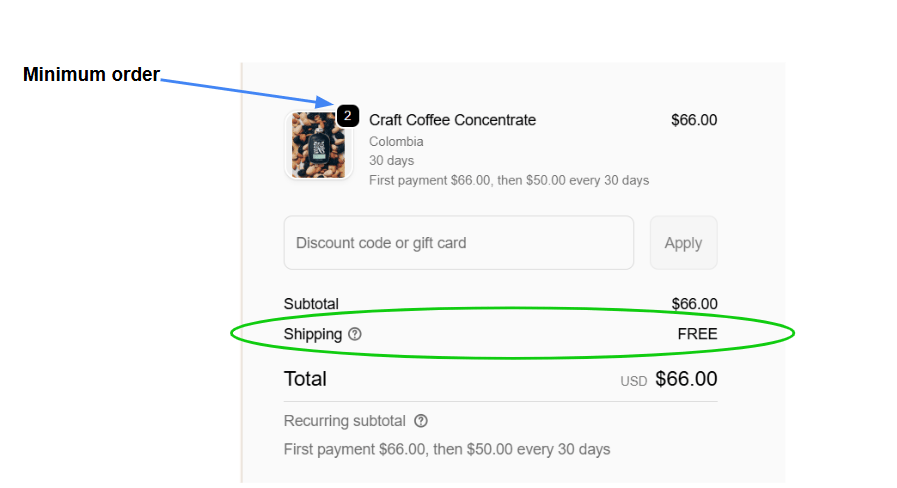Click the product line price of $66.00

pos(693,120)
